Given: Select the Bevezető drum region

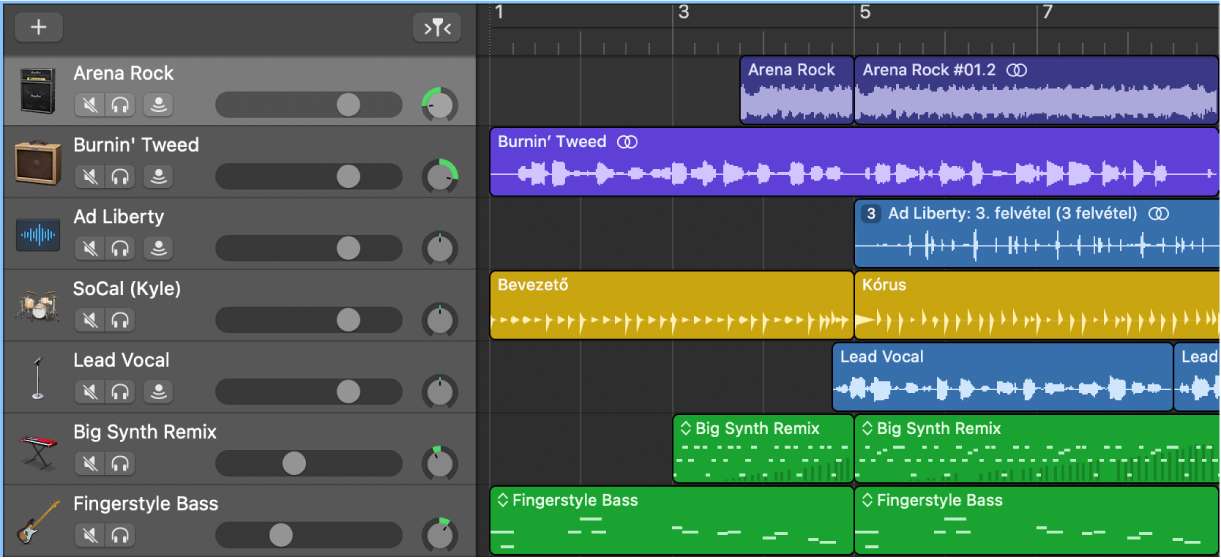Looking at the screenshot, I should (670, 306).
